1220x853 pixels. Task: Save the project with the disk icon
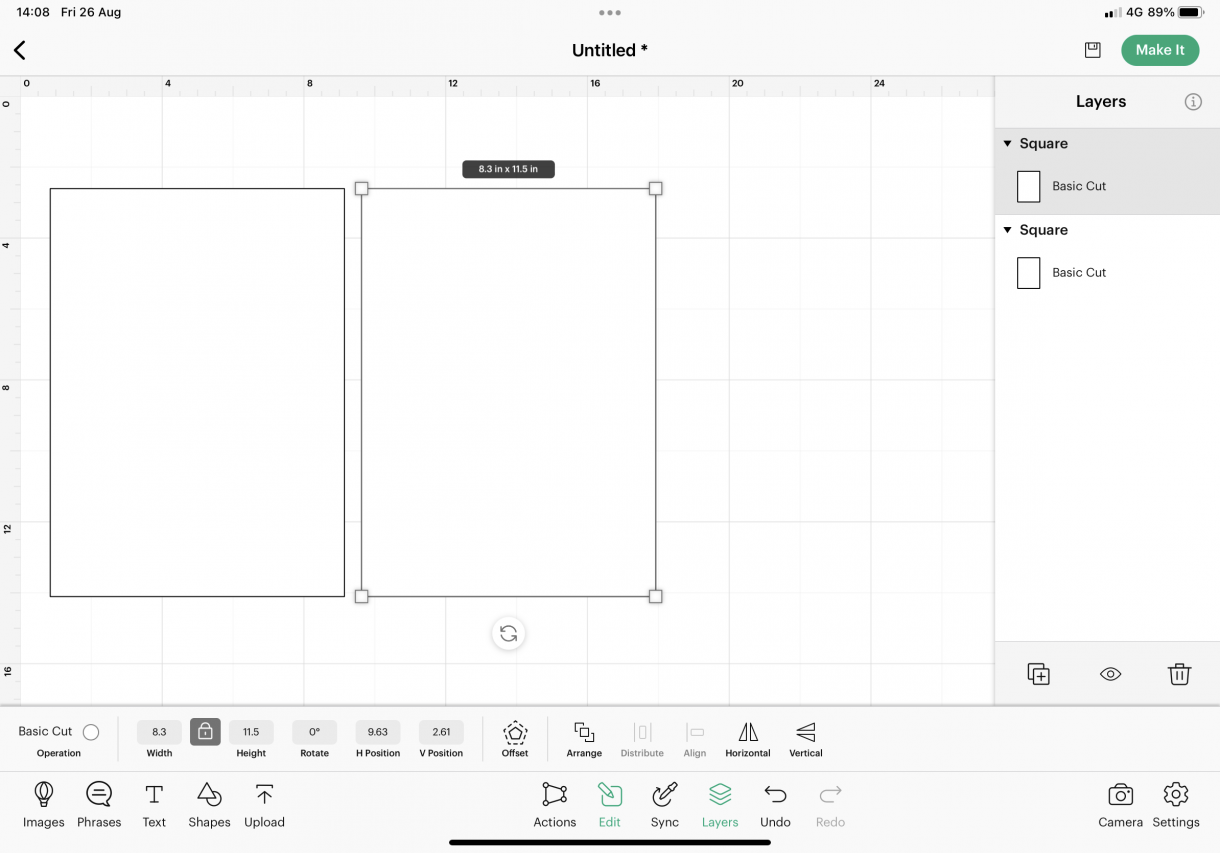[1092, 50]
